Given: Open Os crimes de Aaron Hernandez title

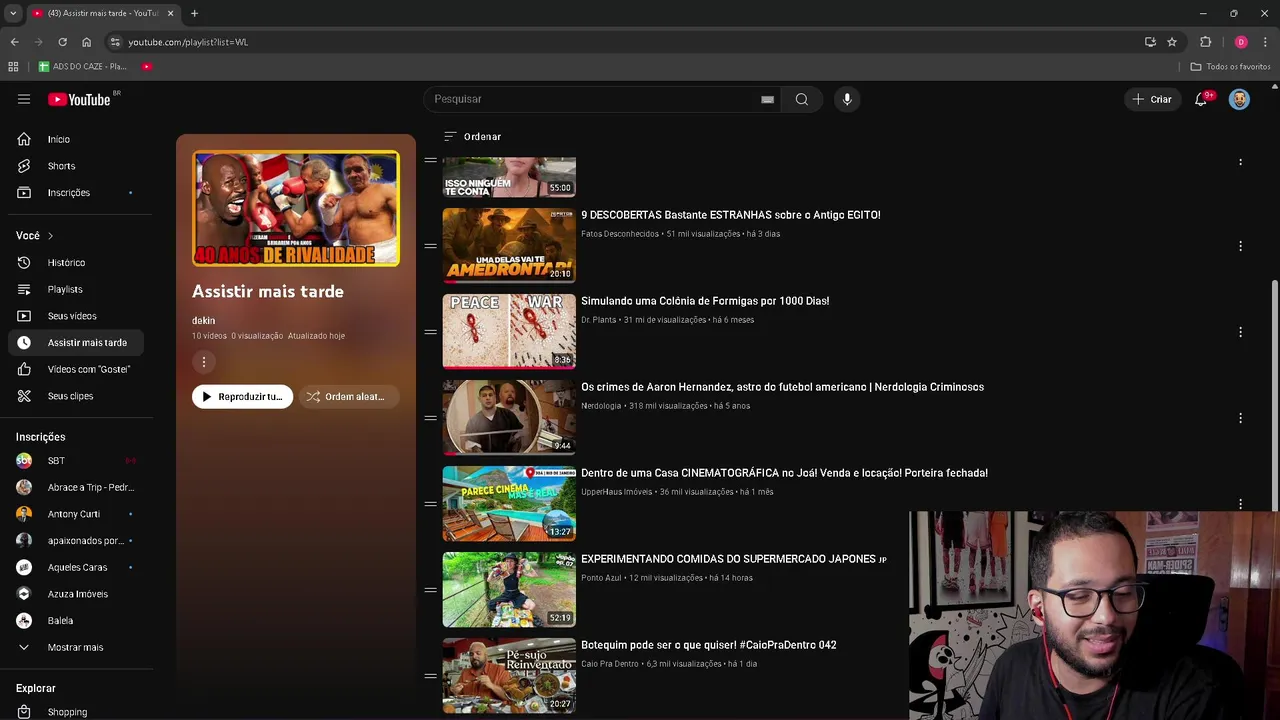Looking at the screenshot, I should (782, 387).
